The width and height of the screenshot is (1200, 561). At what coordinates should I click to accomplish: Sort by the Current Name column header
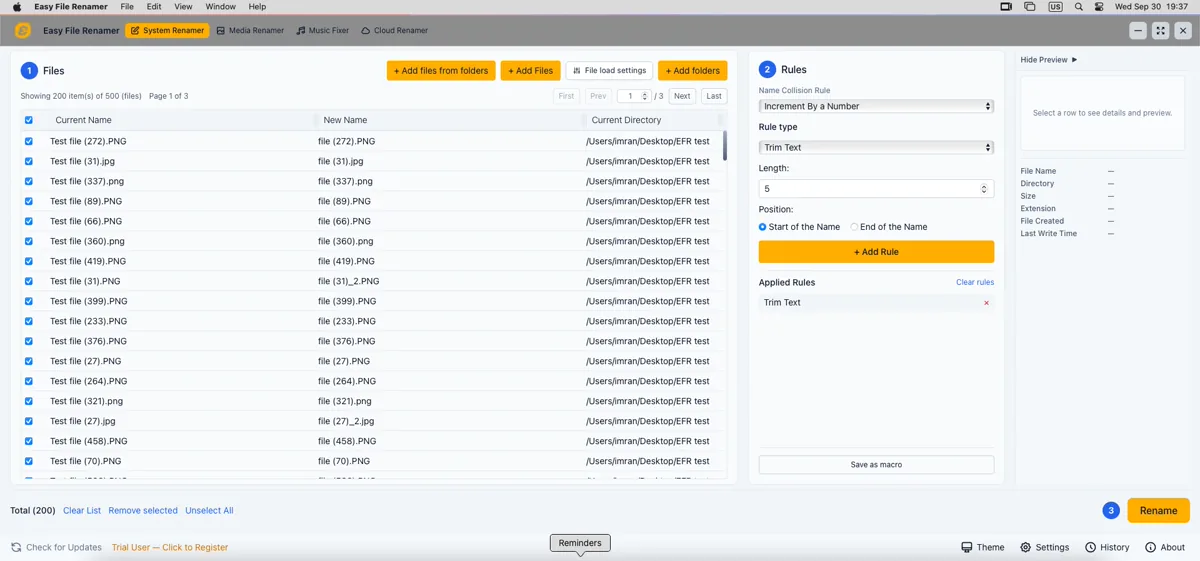coord(84,120)
